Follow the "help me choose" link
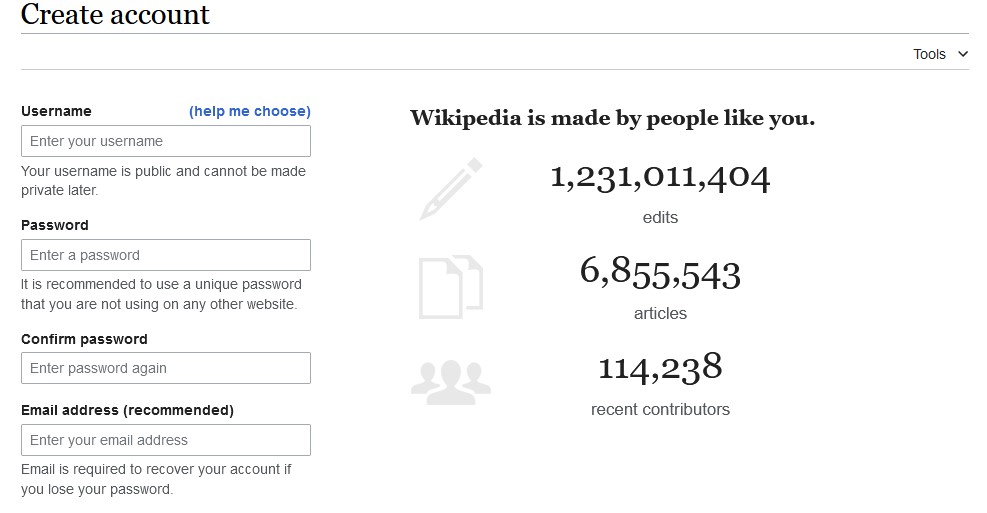Screen dimensions: 987x513 click(250, 111)
